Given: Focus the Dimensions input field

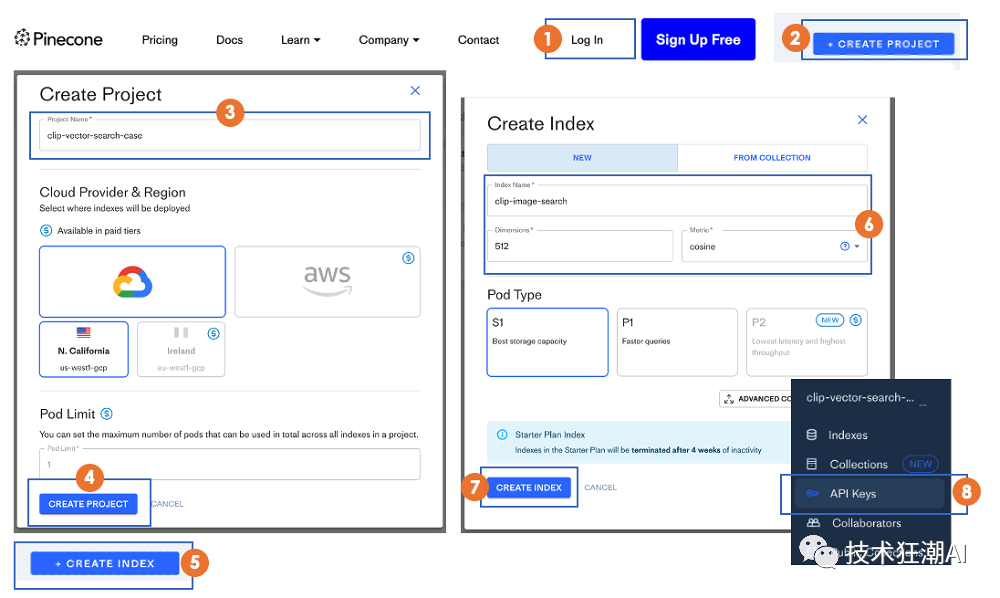Looking at the screenshot, I should coord(580,246).
